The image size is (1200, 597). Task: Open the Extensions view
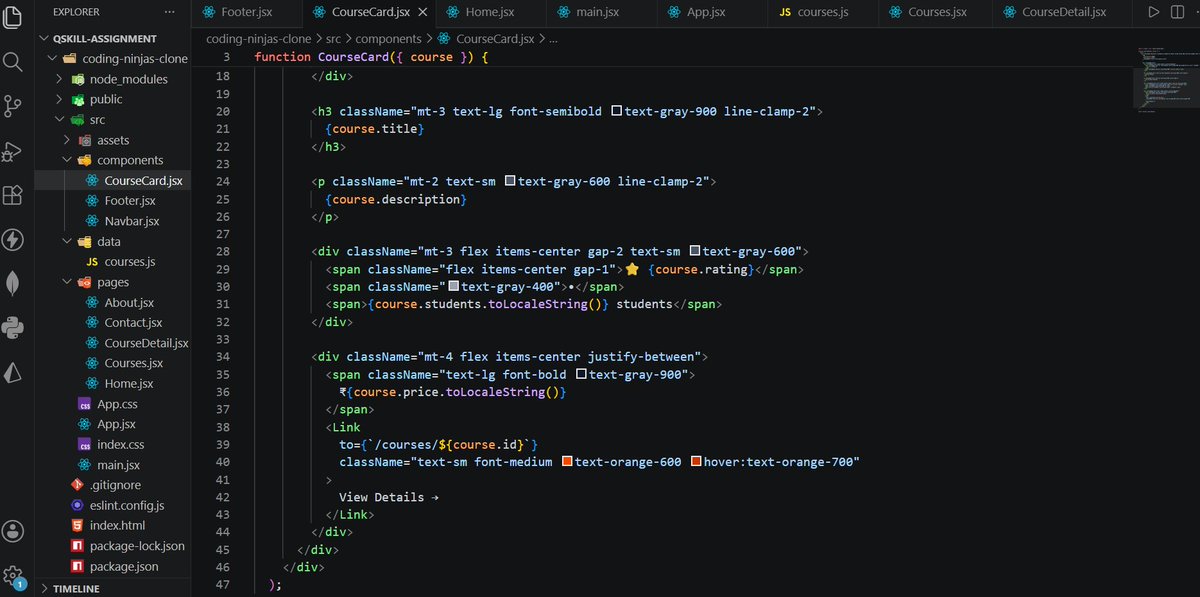(x=13, y=195)
